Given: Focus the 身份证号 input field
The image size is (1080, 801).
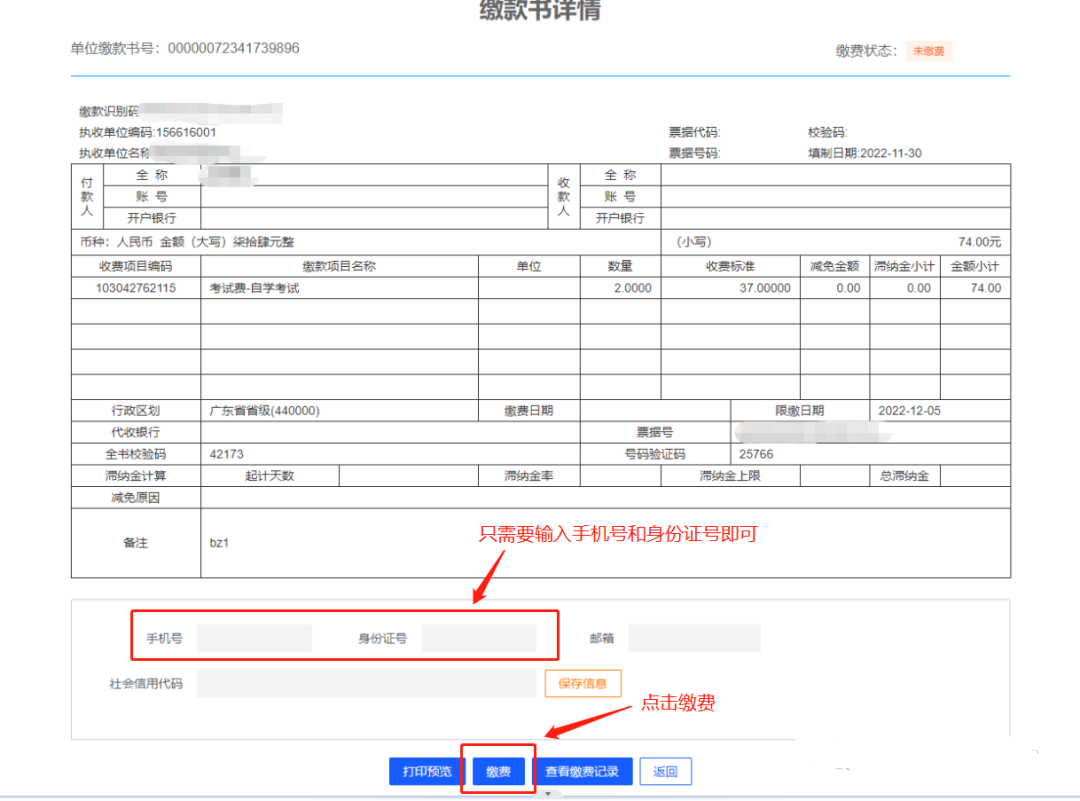Looking at the screenshot, I should [x=478, y=638].
